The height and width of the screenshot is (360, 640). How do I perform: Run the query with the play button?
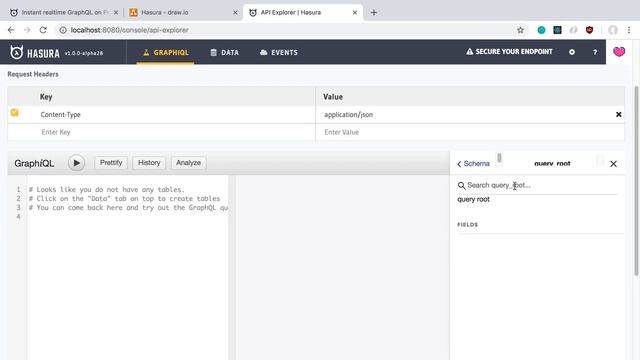[76, 163]
